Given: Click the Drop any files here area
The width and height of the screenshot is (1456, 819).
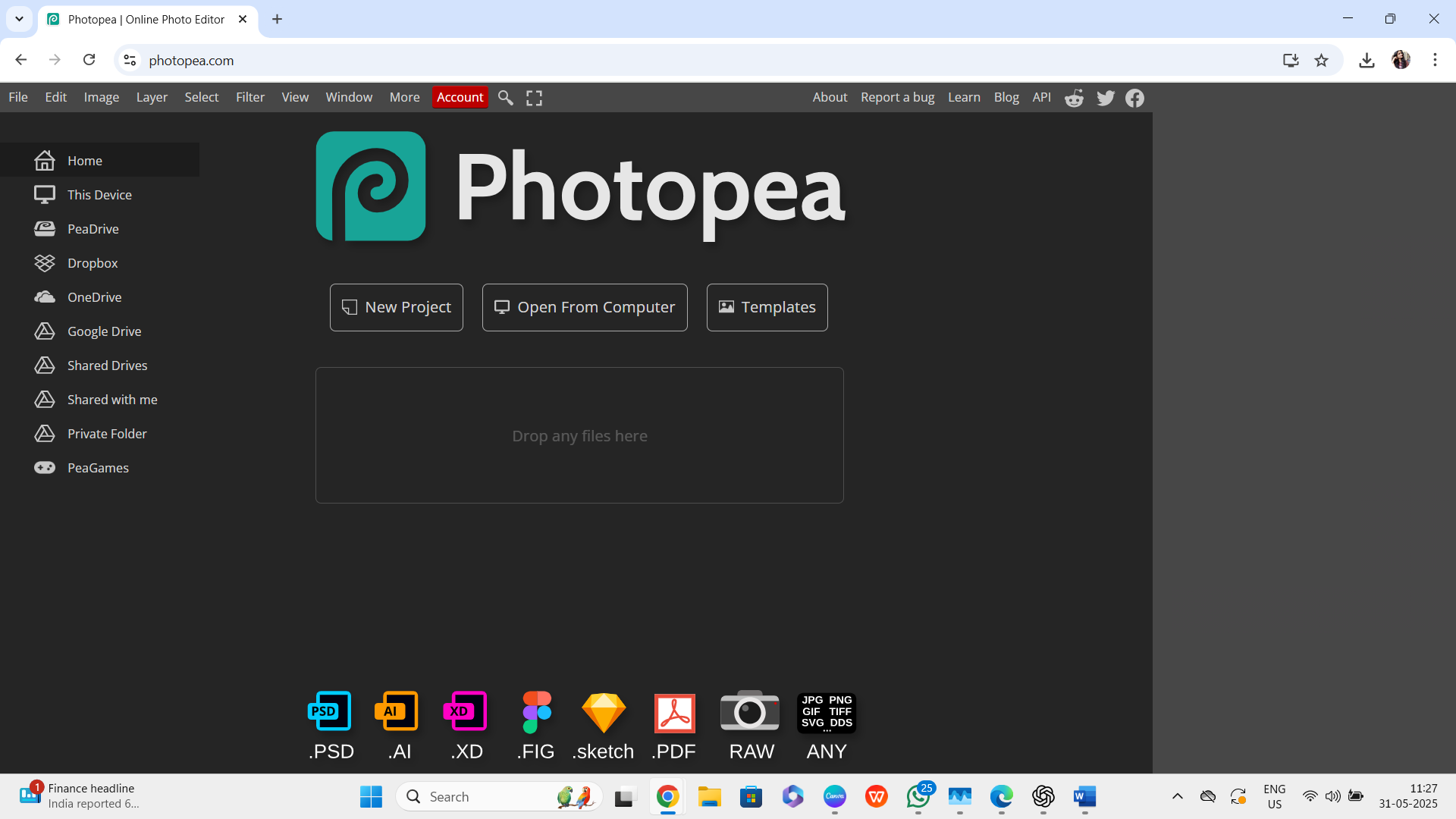Looking at the screenshot, I should pyautogui.click(x=579, y=435).
